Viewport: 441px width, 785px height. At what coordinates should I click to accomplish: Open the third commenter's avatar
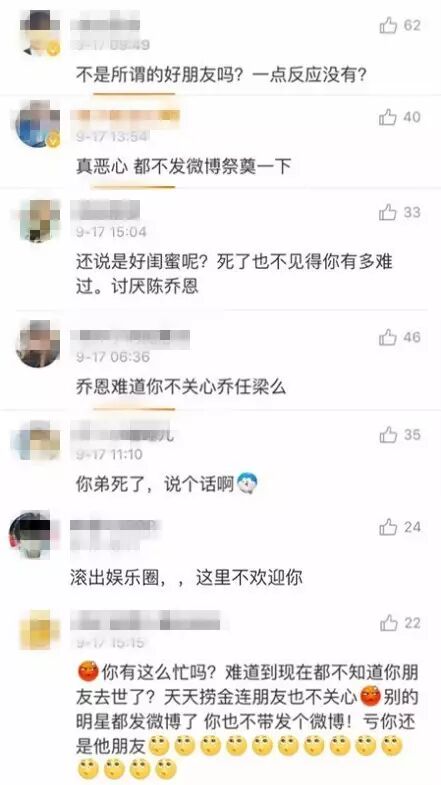(40, 220)
